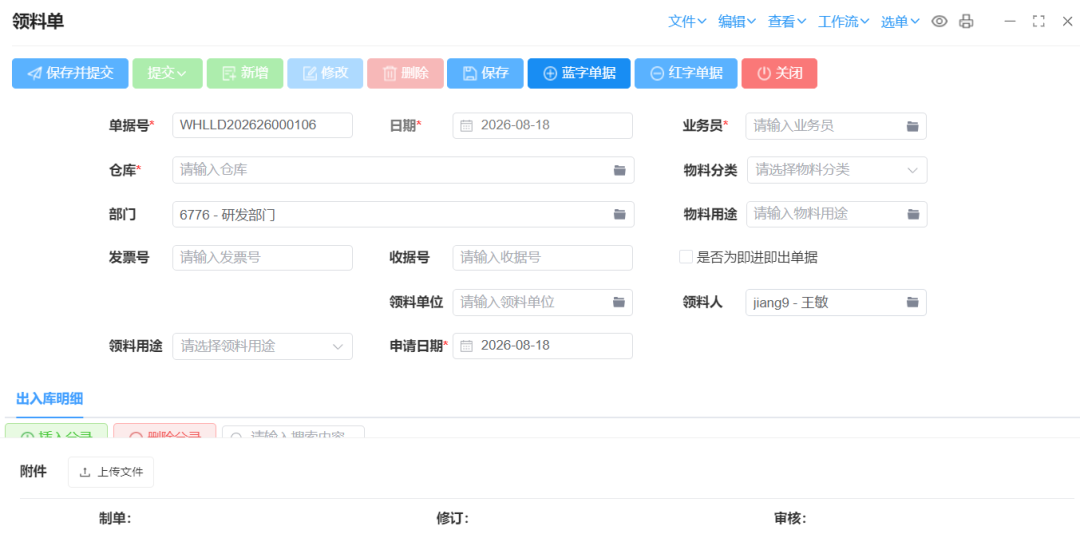
Task: Open the 文件 menu
Action: (687, 21)
